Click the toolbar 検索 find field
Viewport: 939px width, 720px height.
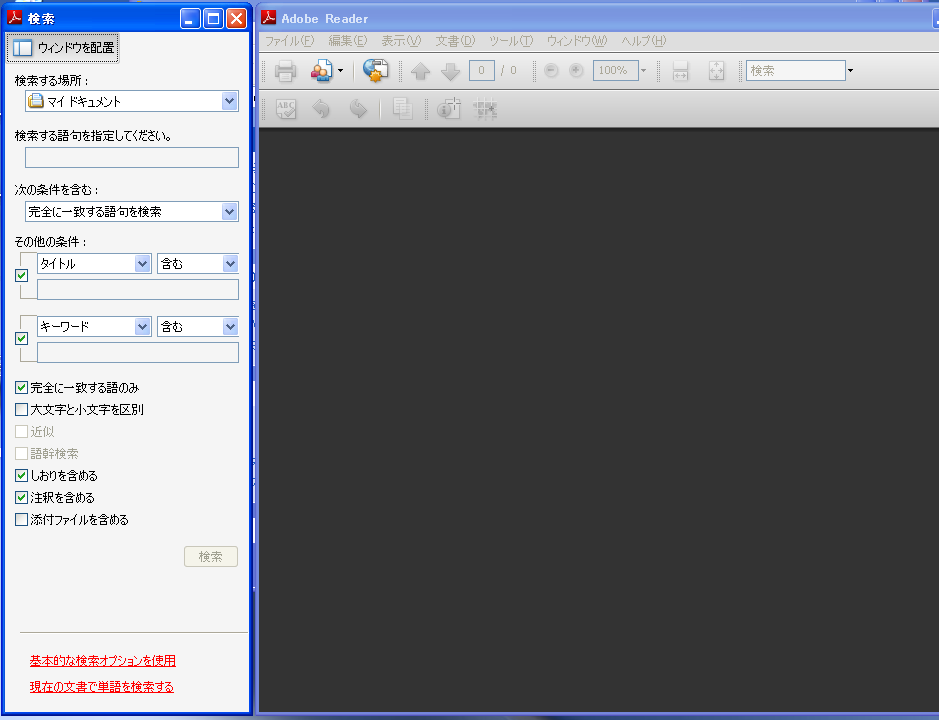coord(795,70)
